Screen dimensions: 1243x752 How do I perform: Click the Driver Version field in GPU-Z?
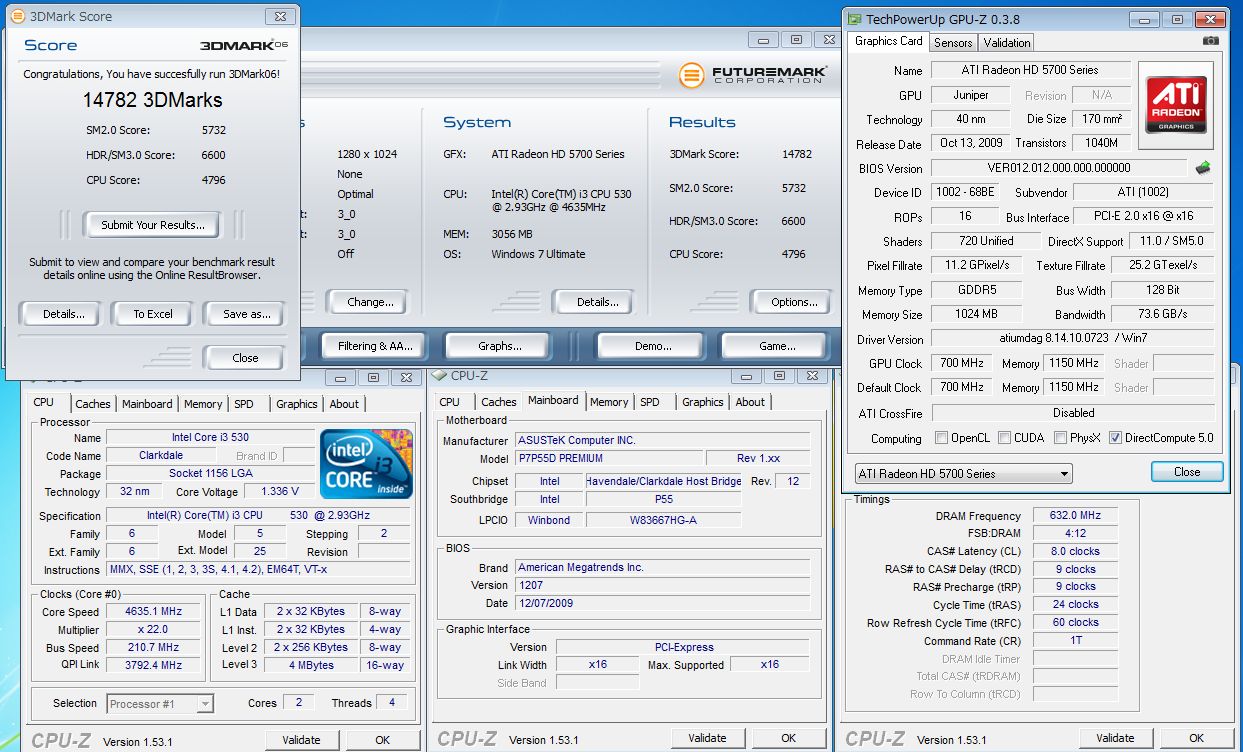(x=1073, y=339)
